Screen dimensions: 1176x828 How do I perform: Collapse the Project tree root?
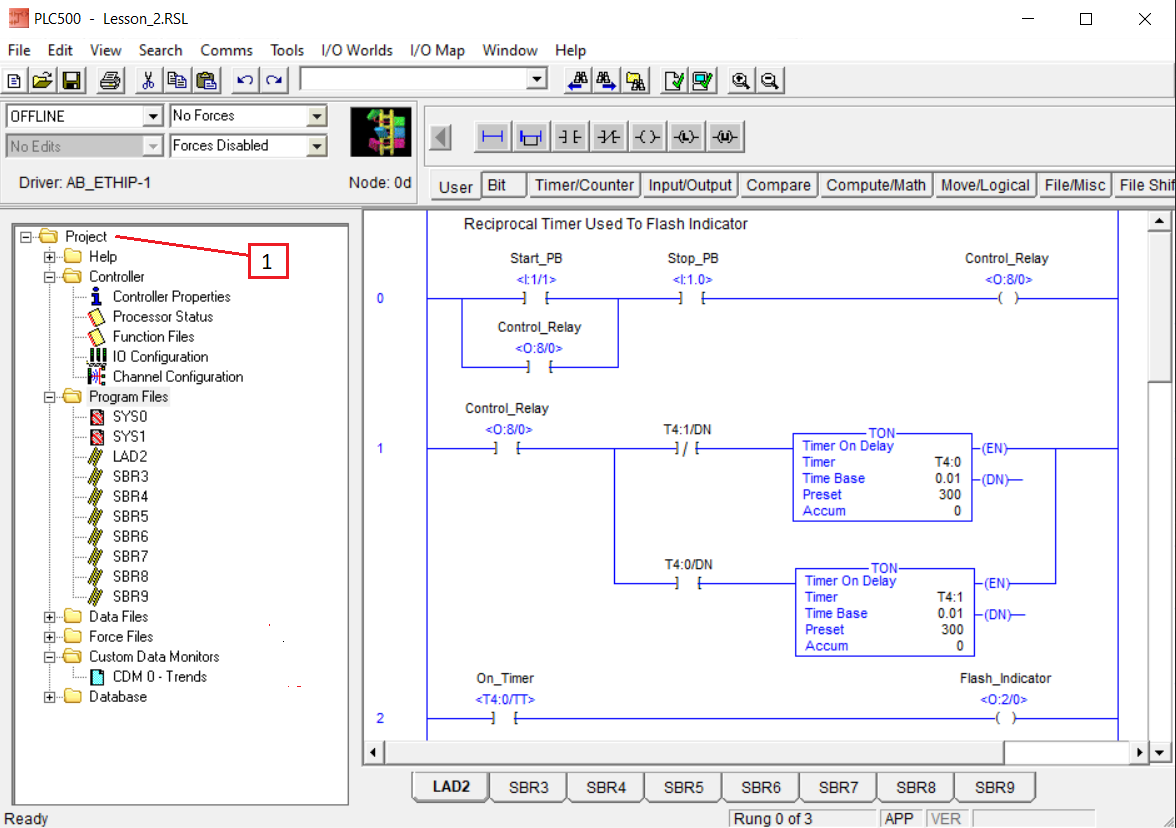pyautogui.click(x=26, y=236)
